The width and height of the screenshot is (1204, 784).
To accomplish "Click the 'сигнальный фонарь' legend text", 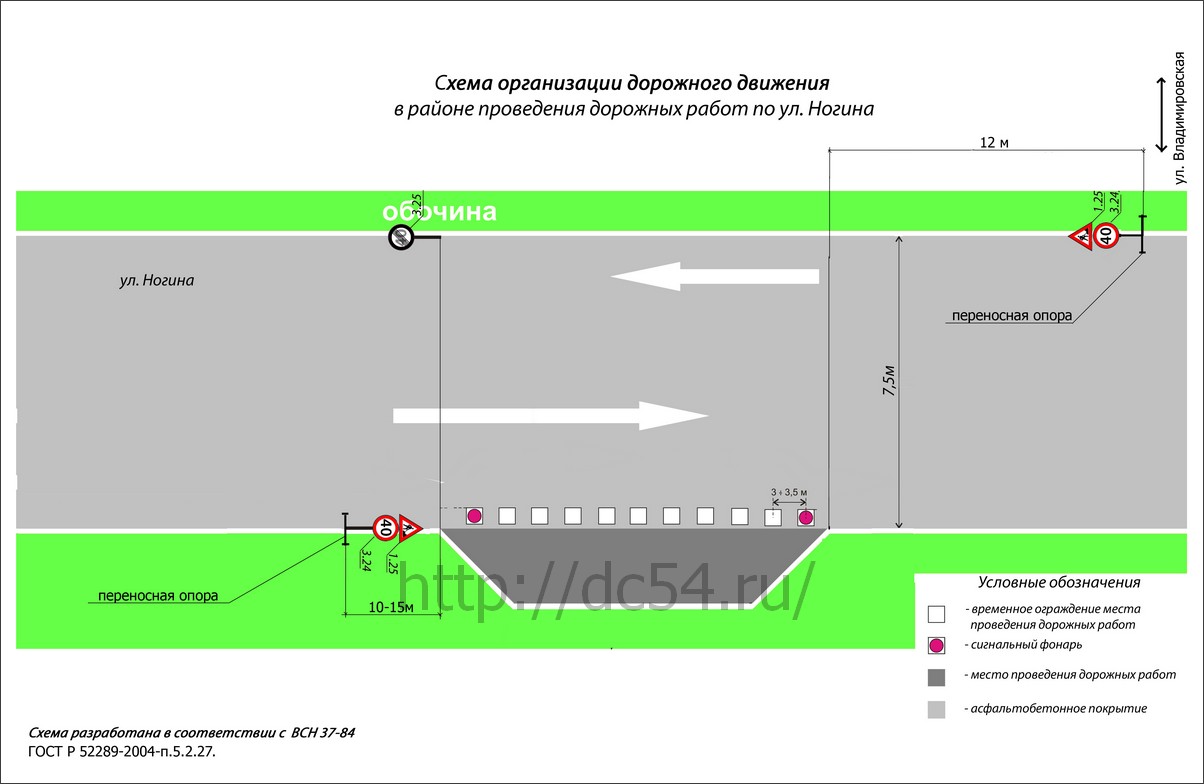I will point(1023,645).
